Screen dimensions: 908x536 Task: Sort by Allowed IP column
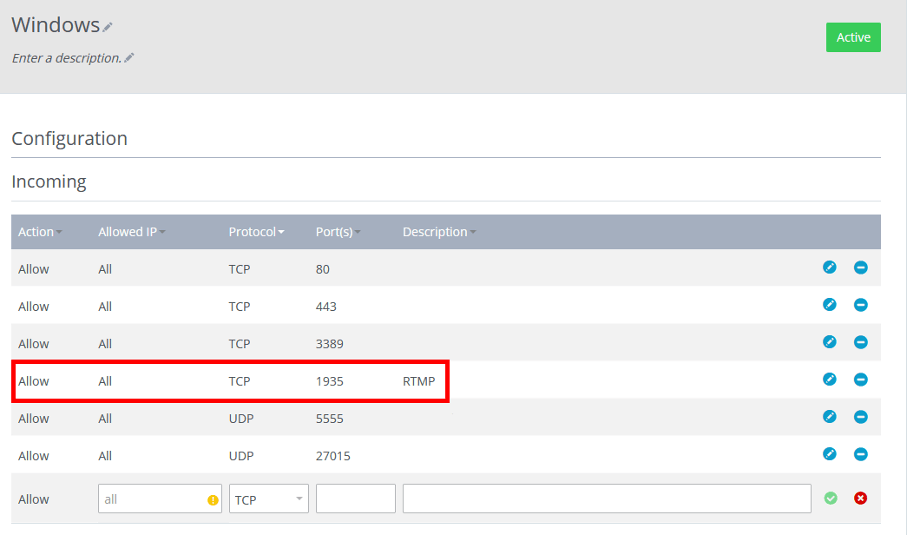(x=131, y=232)
